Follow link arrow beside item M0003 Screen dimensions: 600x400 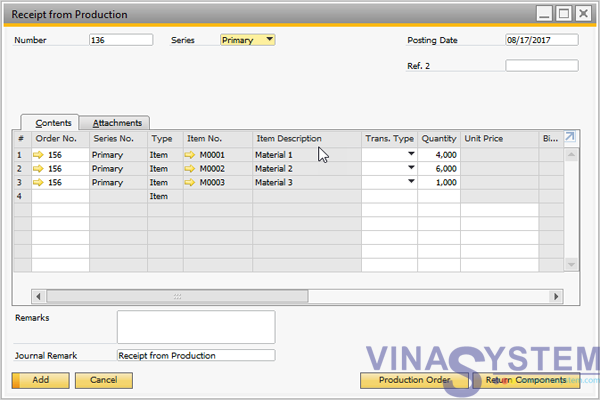click(190, 183)
